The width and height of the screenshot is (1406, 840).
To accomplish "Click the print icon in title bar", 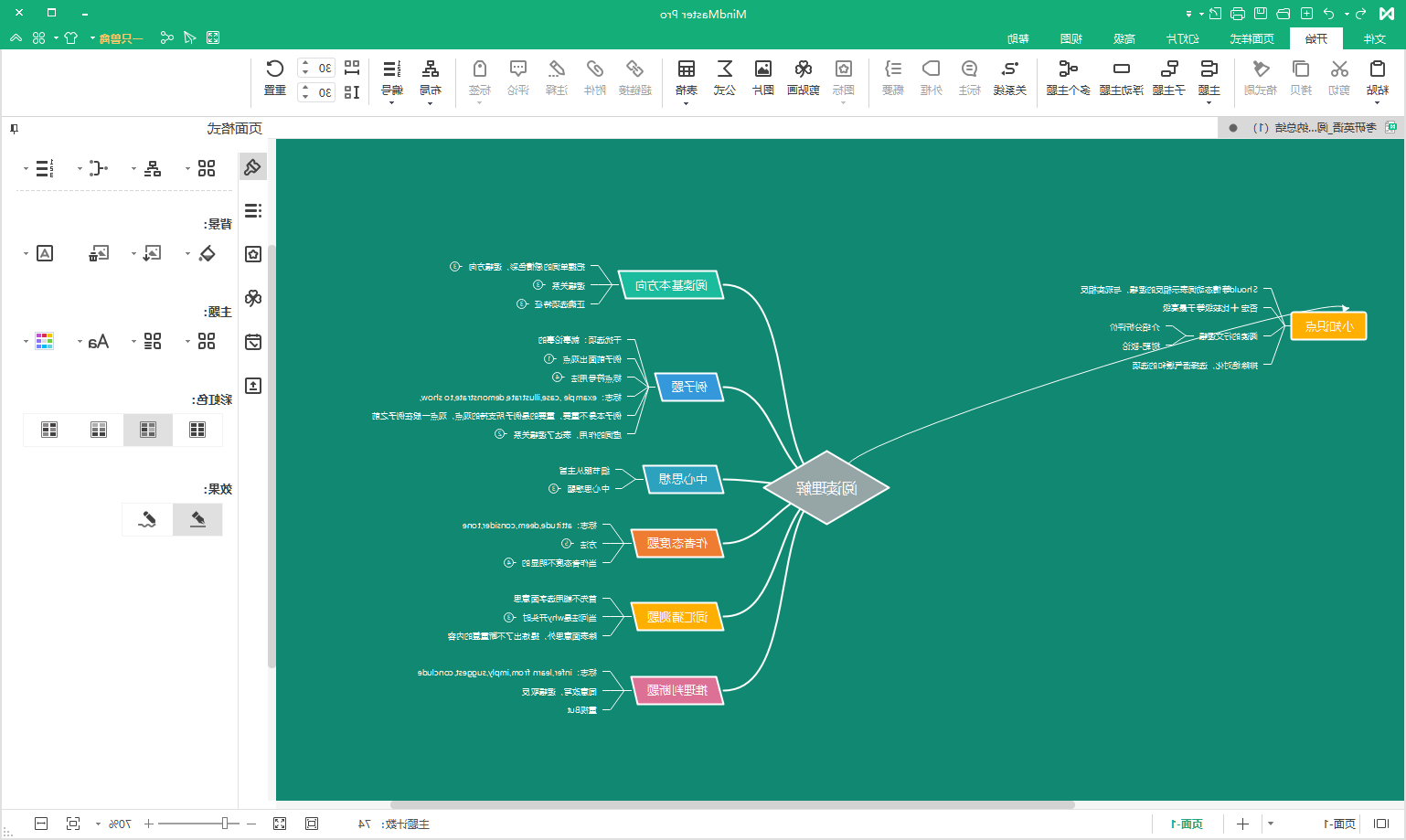I will pos(1238,14).
